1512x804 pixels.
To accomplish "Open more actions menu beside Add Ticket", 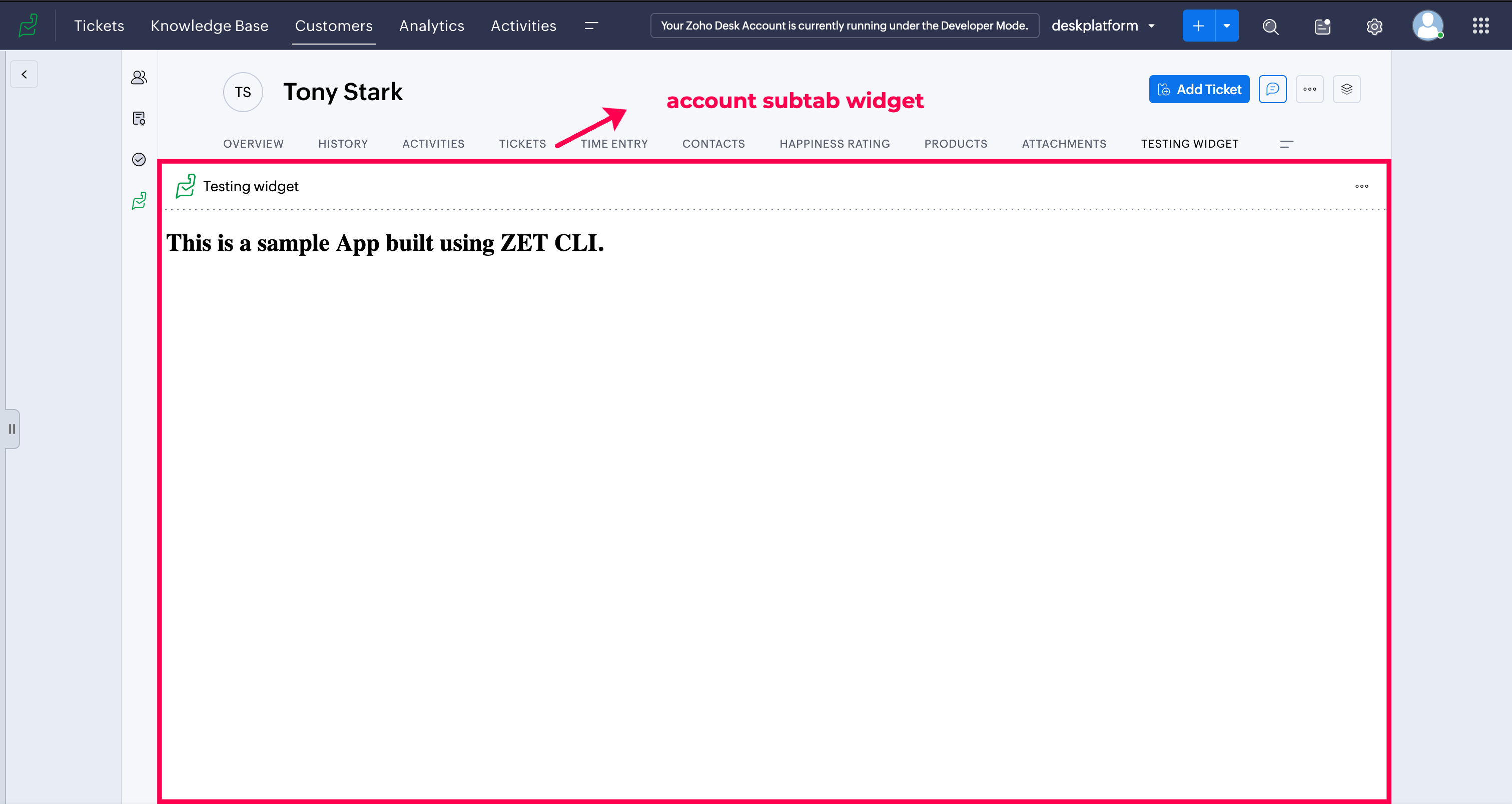I will (x=1309, y=89).
